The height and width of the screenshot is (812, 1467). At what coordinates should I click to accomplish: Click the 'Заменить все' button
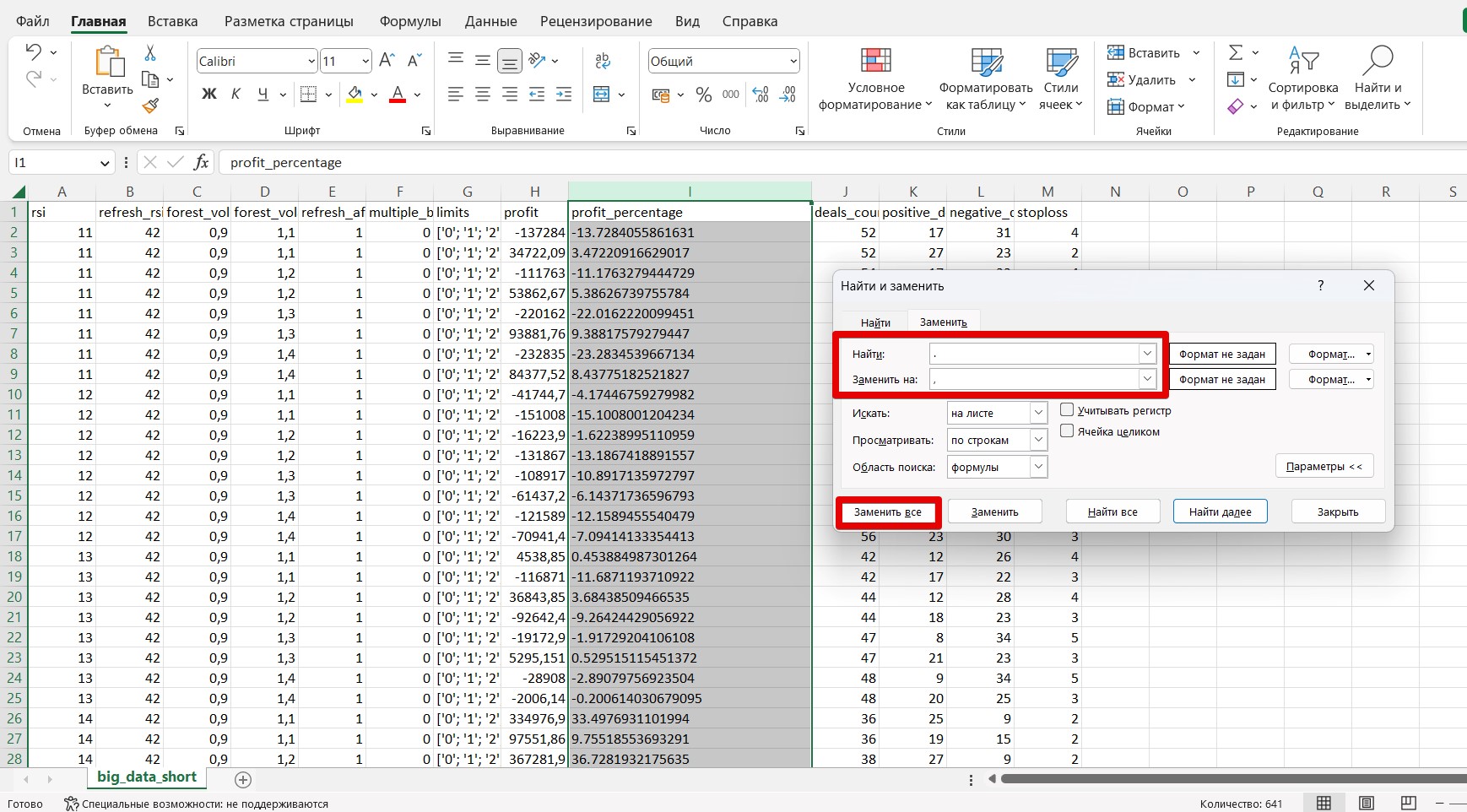[888, 512]
